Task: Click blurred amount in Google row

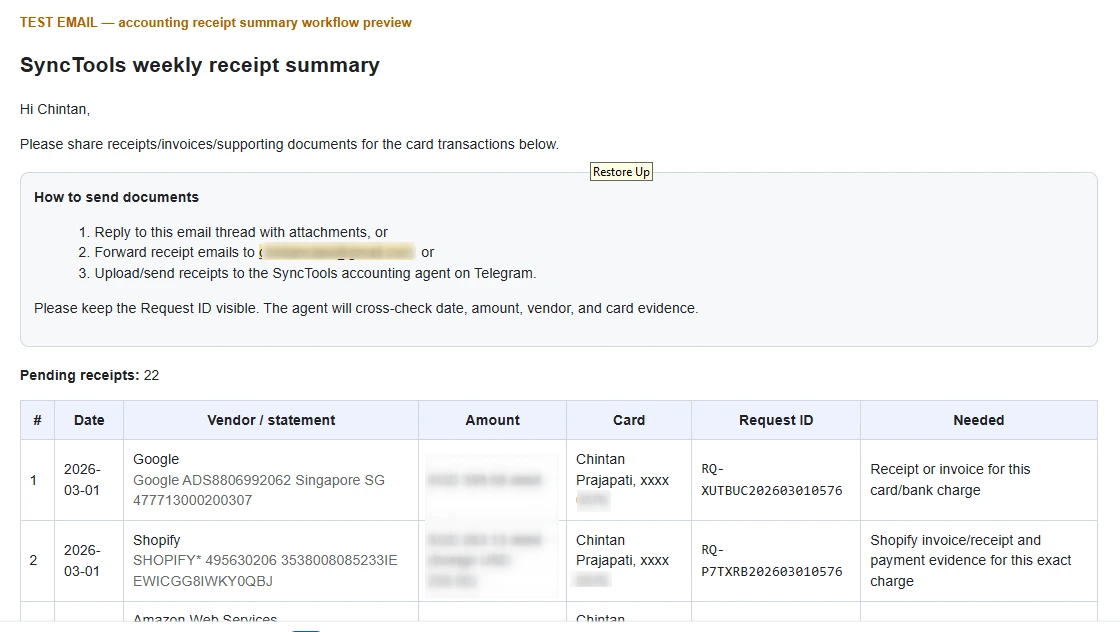Action: coord(484,480)
